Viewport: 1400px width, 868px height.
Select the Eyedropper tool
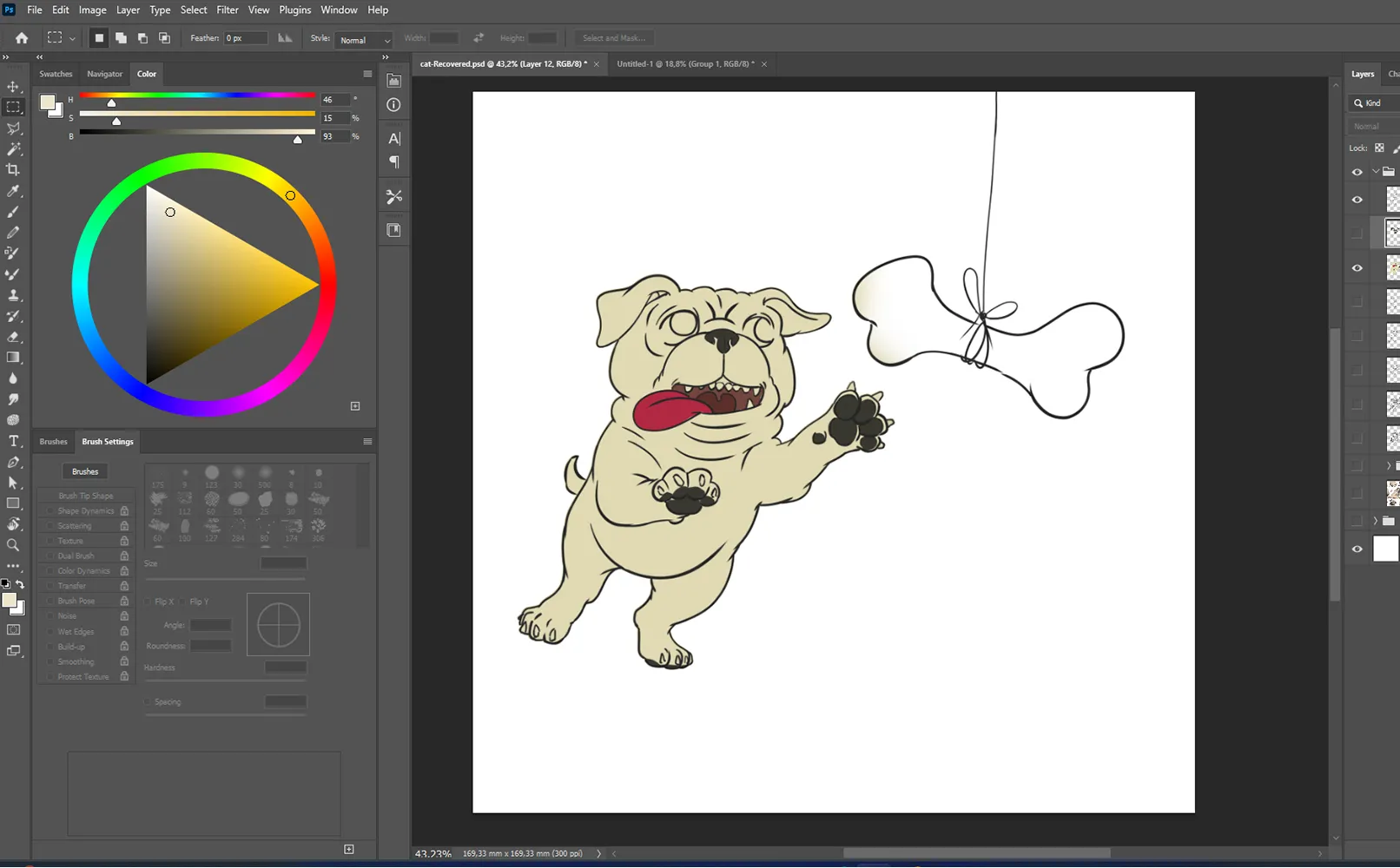point(13,191)
